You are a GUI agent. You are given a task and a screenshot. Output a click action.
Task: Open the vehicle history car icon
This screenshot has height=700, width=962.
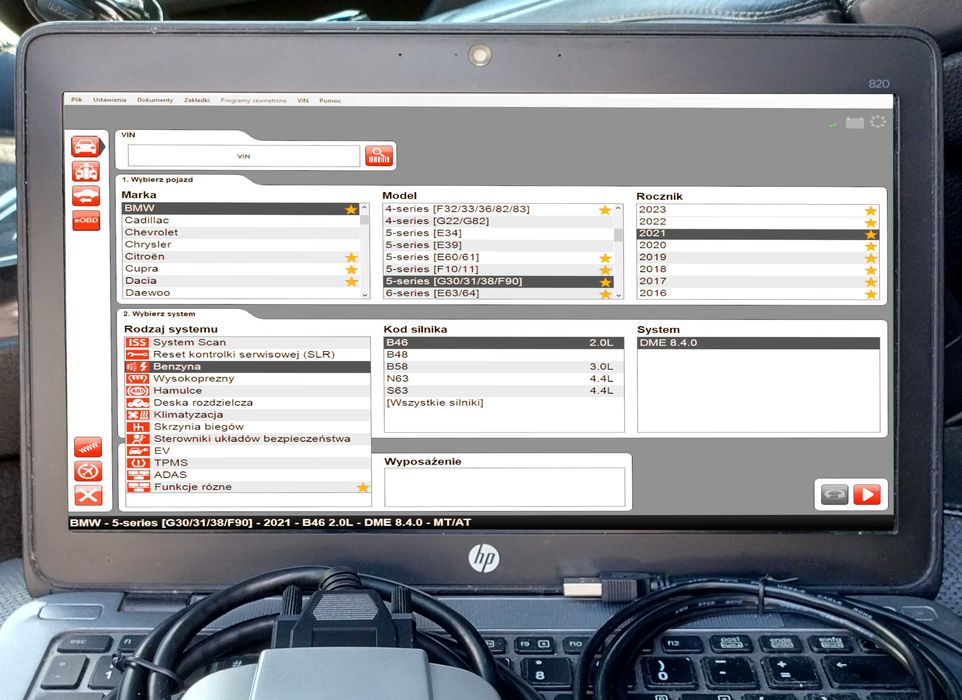tap(87, 196)
